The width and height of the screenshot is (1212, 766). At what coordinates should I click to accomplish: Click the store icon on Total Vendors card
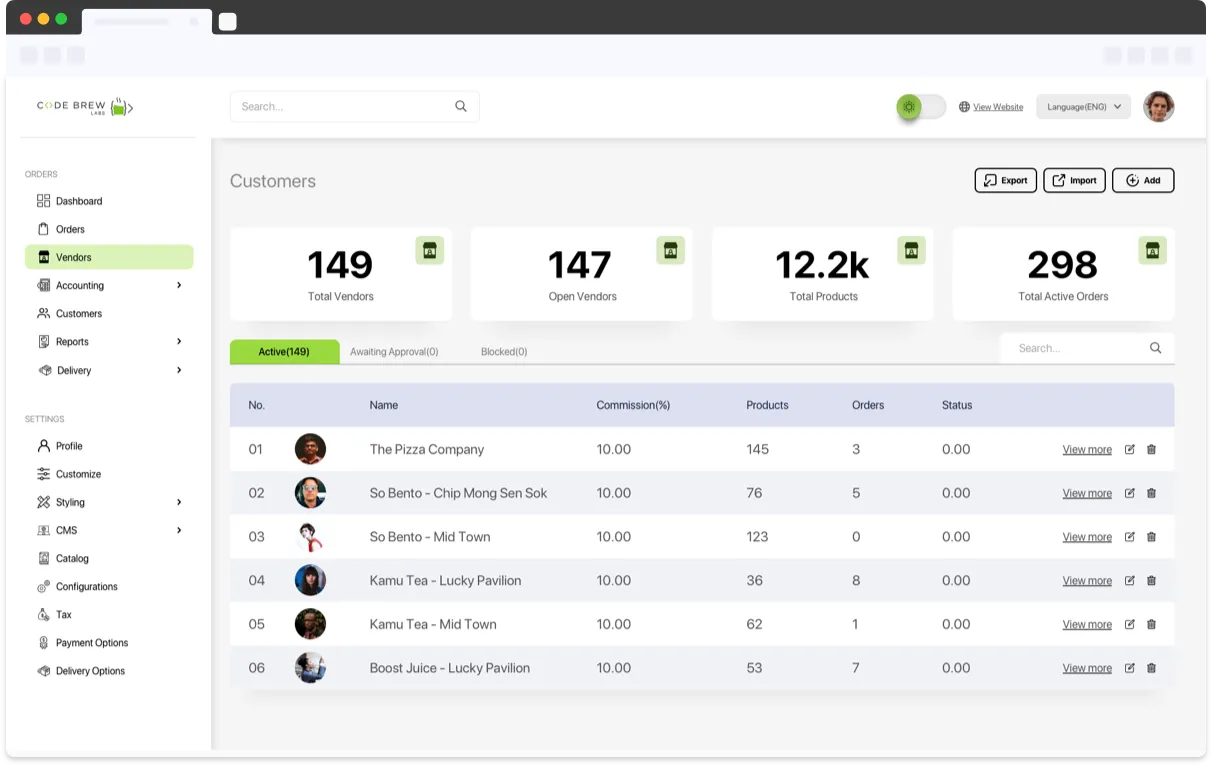[x=429, y=251]
